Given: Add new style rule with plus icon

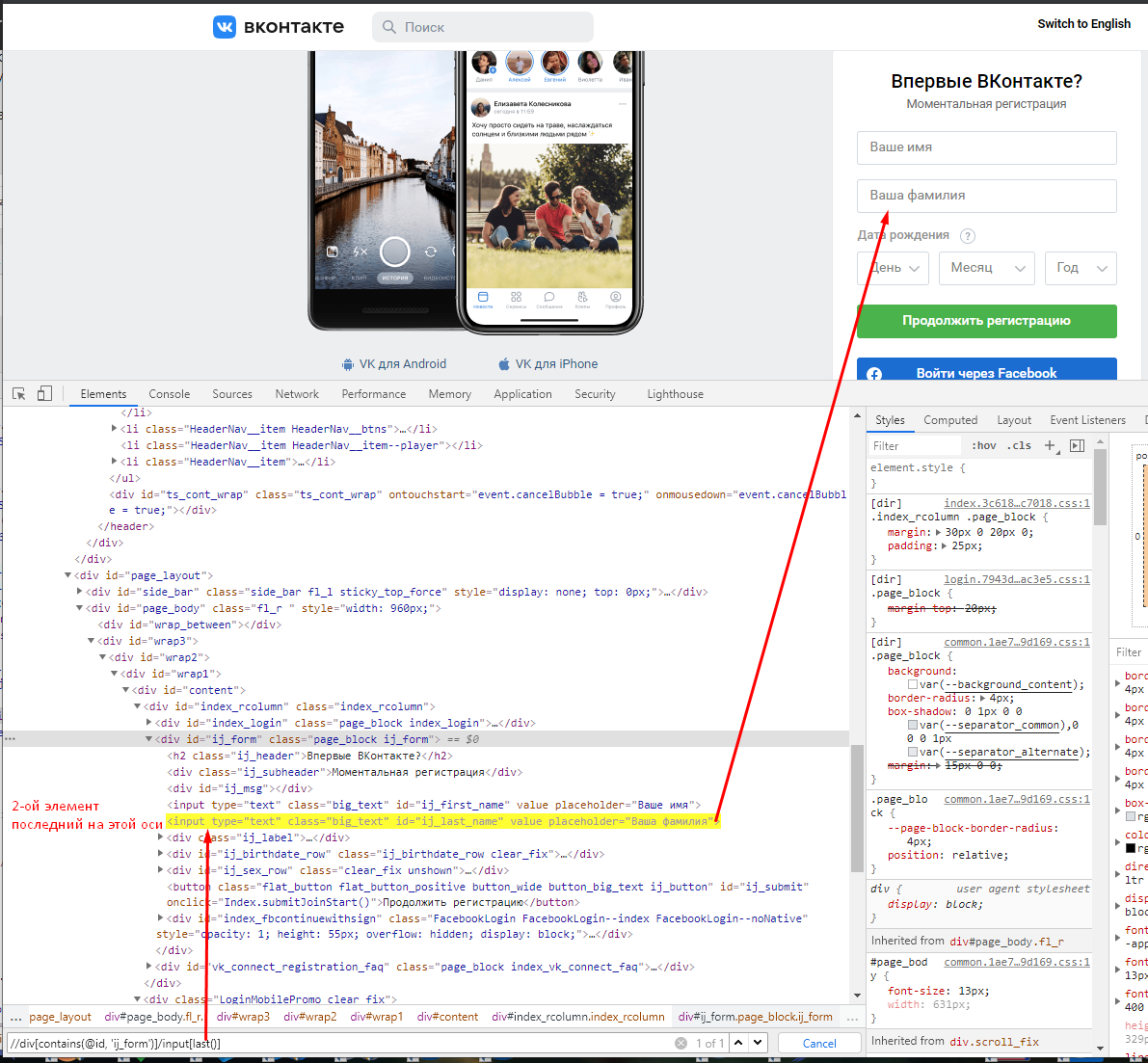Looking at the screenshot, I should [1050, 445].
